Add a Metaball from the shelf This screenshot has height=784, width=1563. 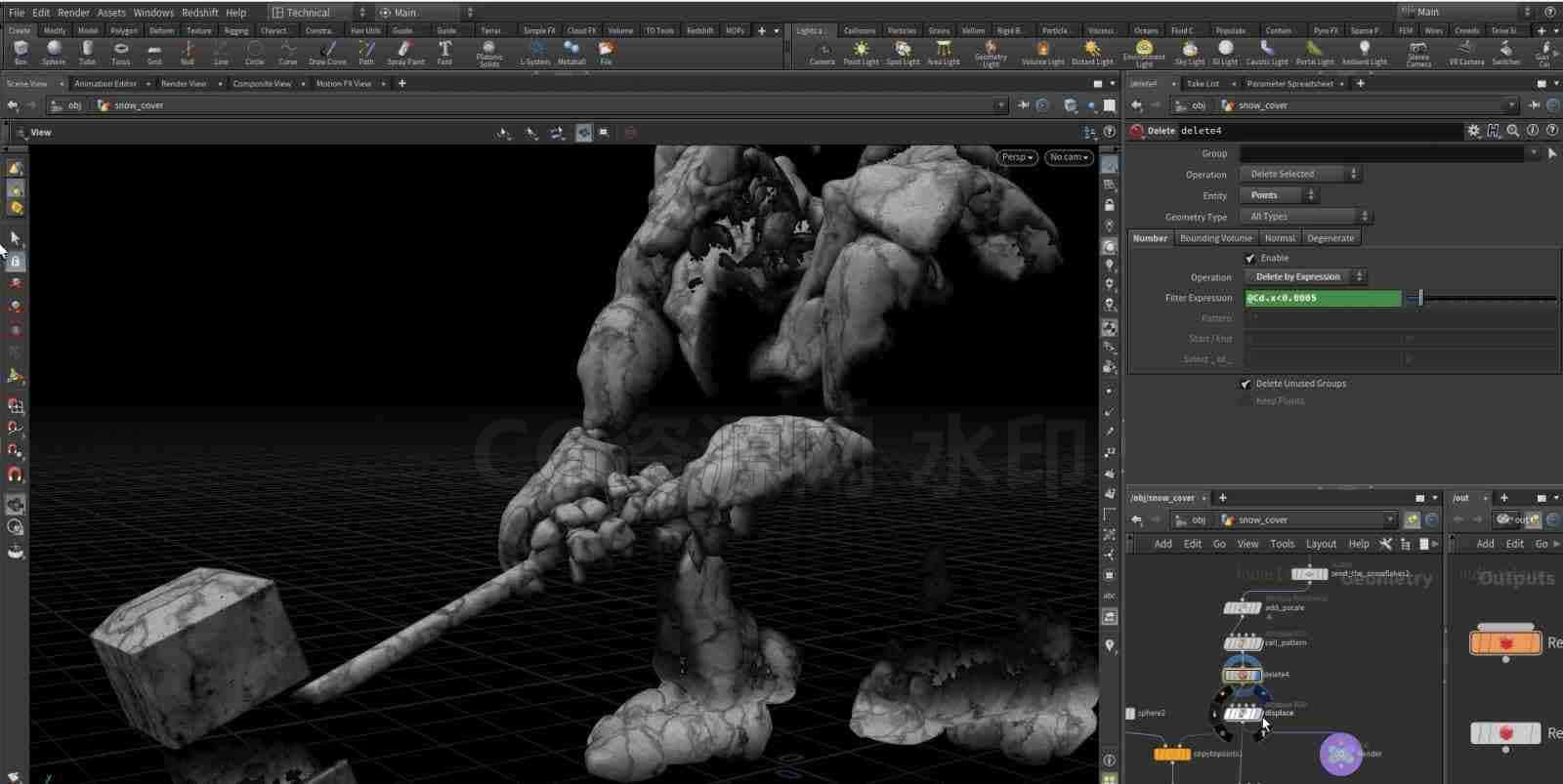571,52
